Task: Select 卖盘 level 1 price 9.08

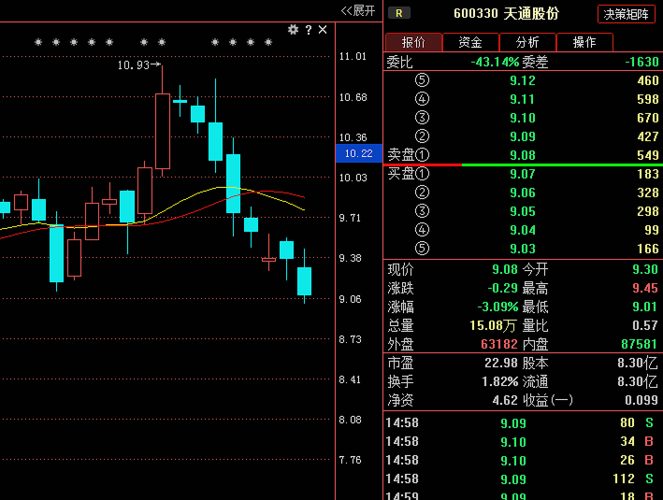Action: click(x=523, y=155)
